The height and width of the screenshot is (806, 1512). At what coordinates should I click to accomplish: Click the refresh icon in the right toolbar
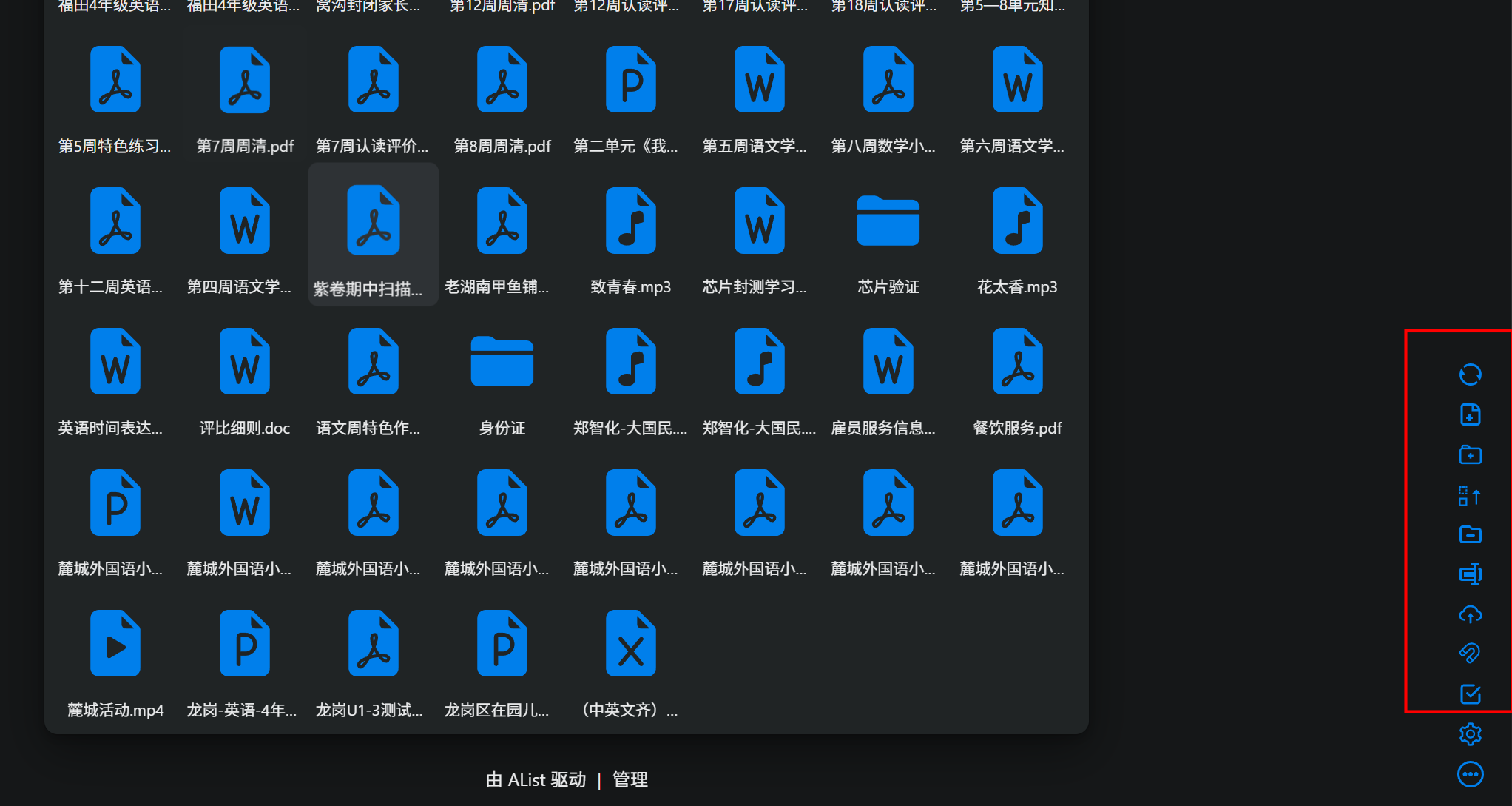pos(1470,375)
